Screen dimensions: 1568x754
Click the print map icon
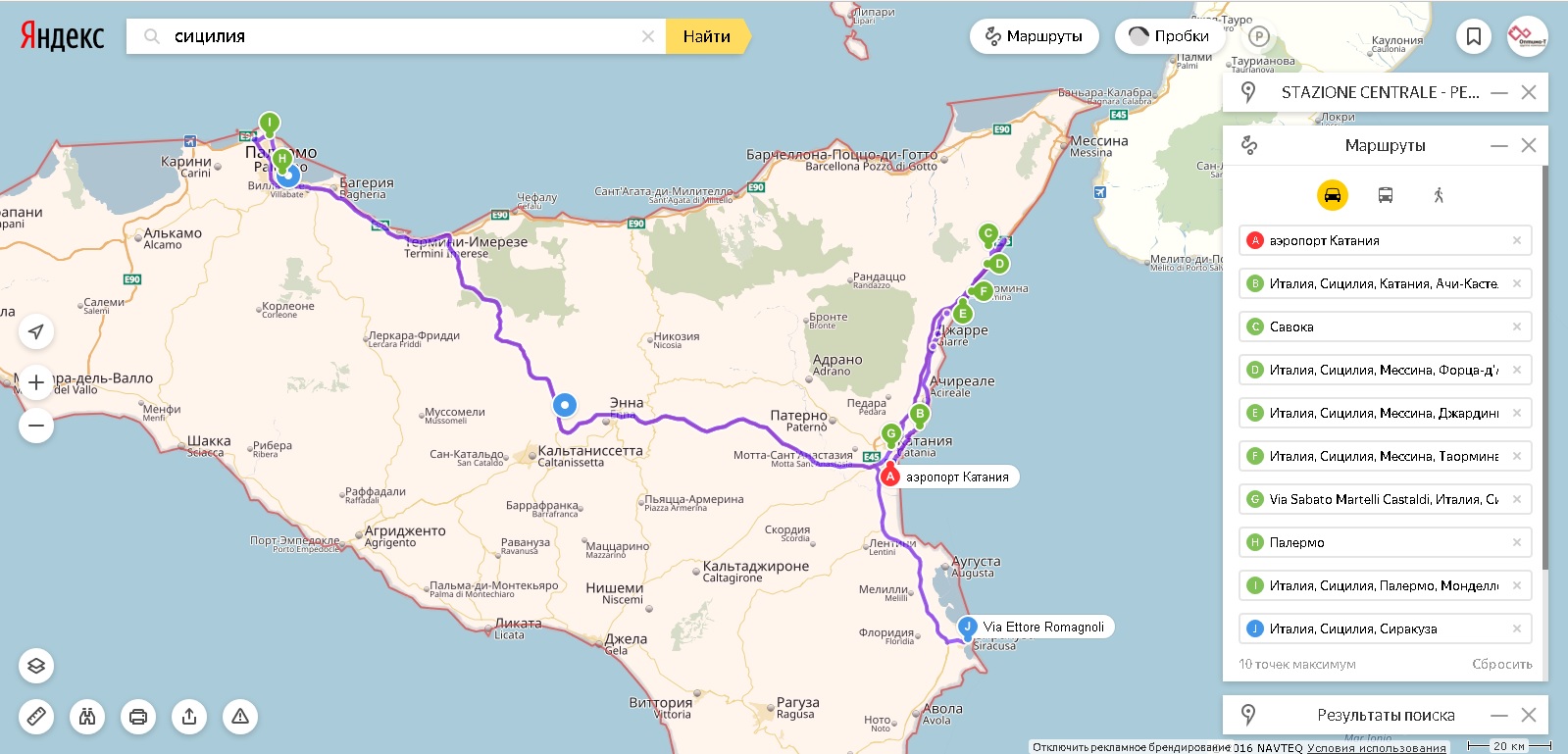[x=138, y=717]
